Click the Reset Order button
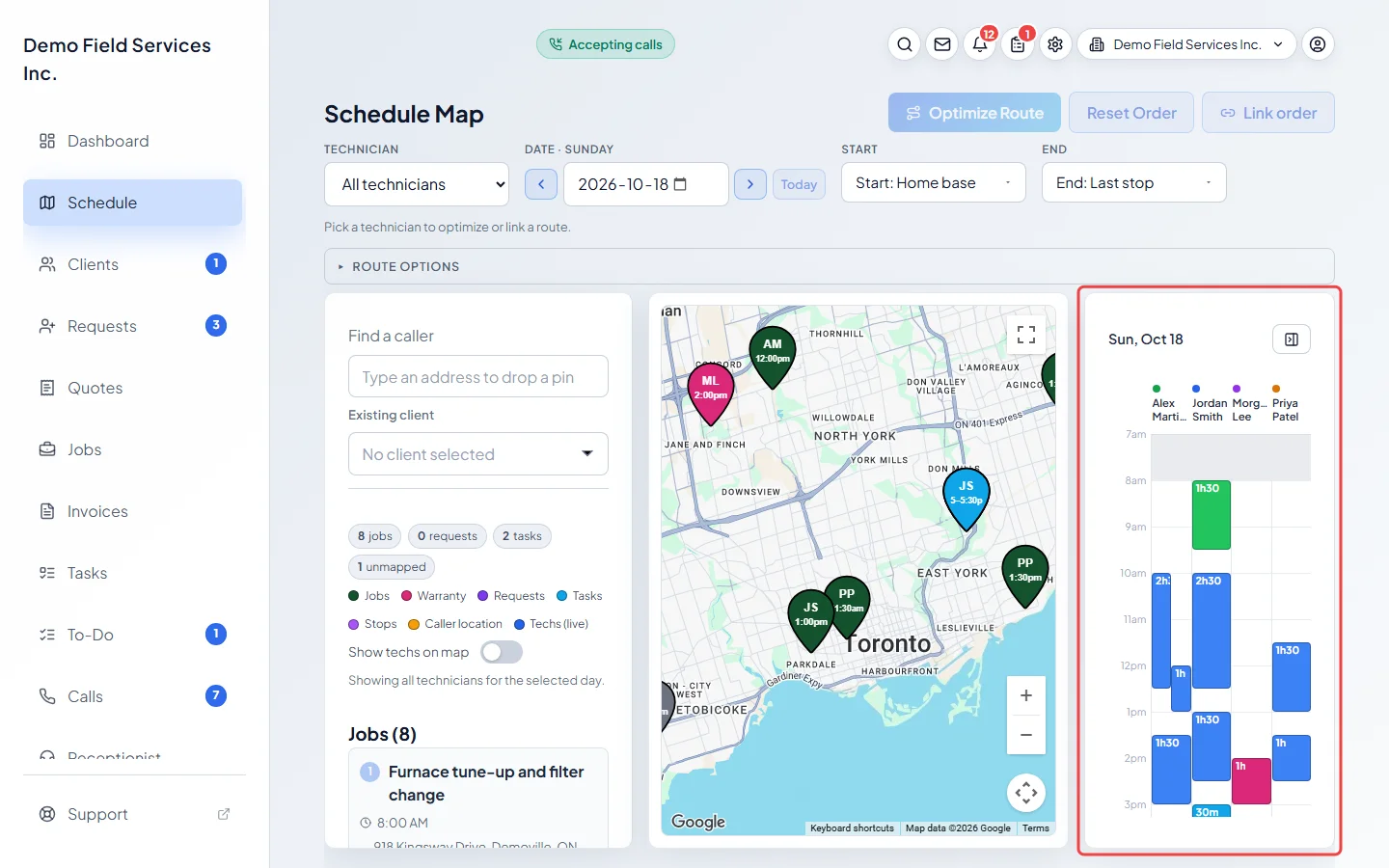Image resolution: width=1389 pixels, height=868 pixels. tap(1131, 113)
